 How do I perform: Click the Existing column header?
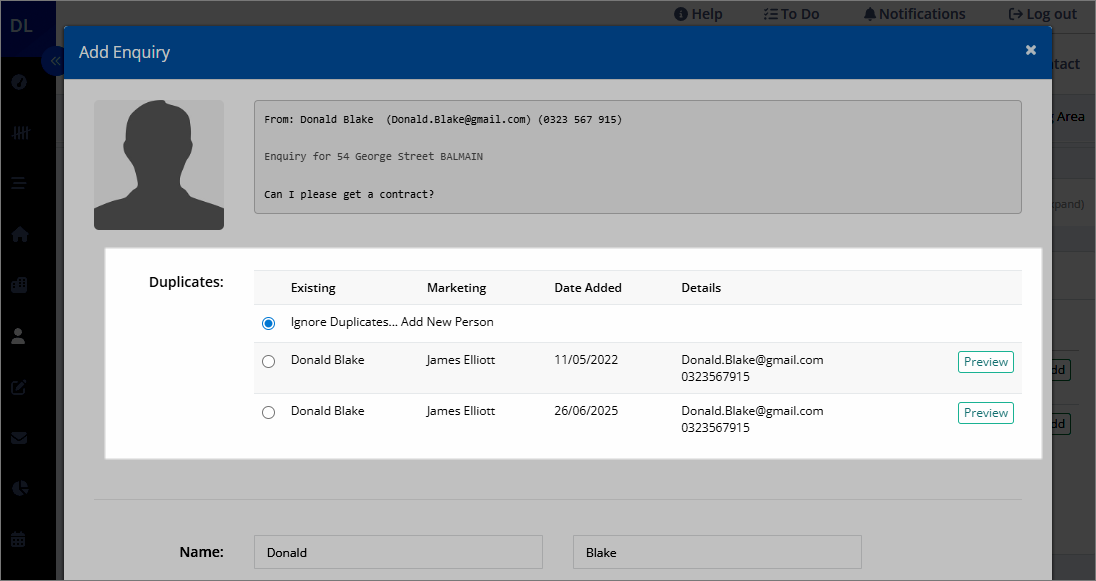point(313,287)
